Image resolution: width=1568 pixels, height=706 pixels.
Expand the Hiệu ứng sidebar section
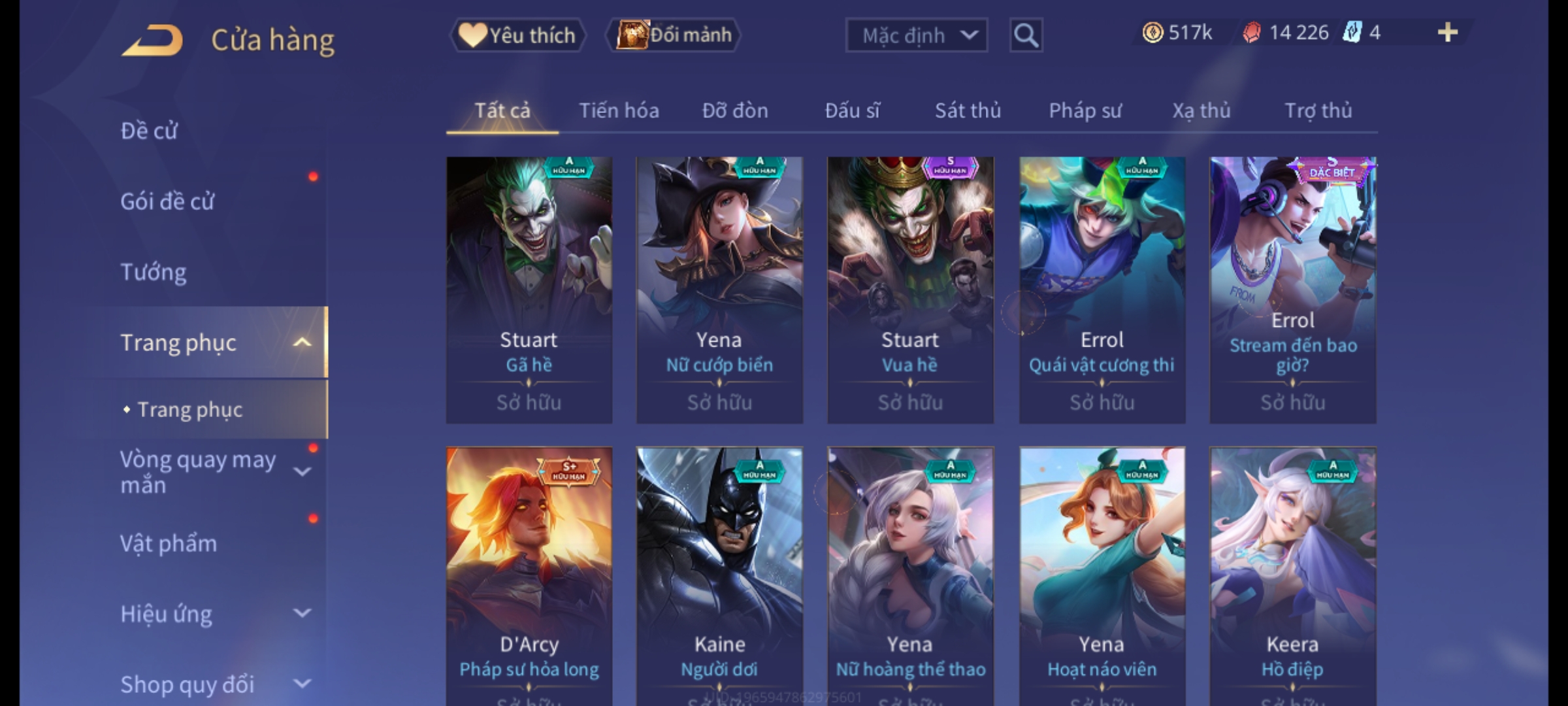click(302, 613)
